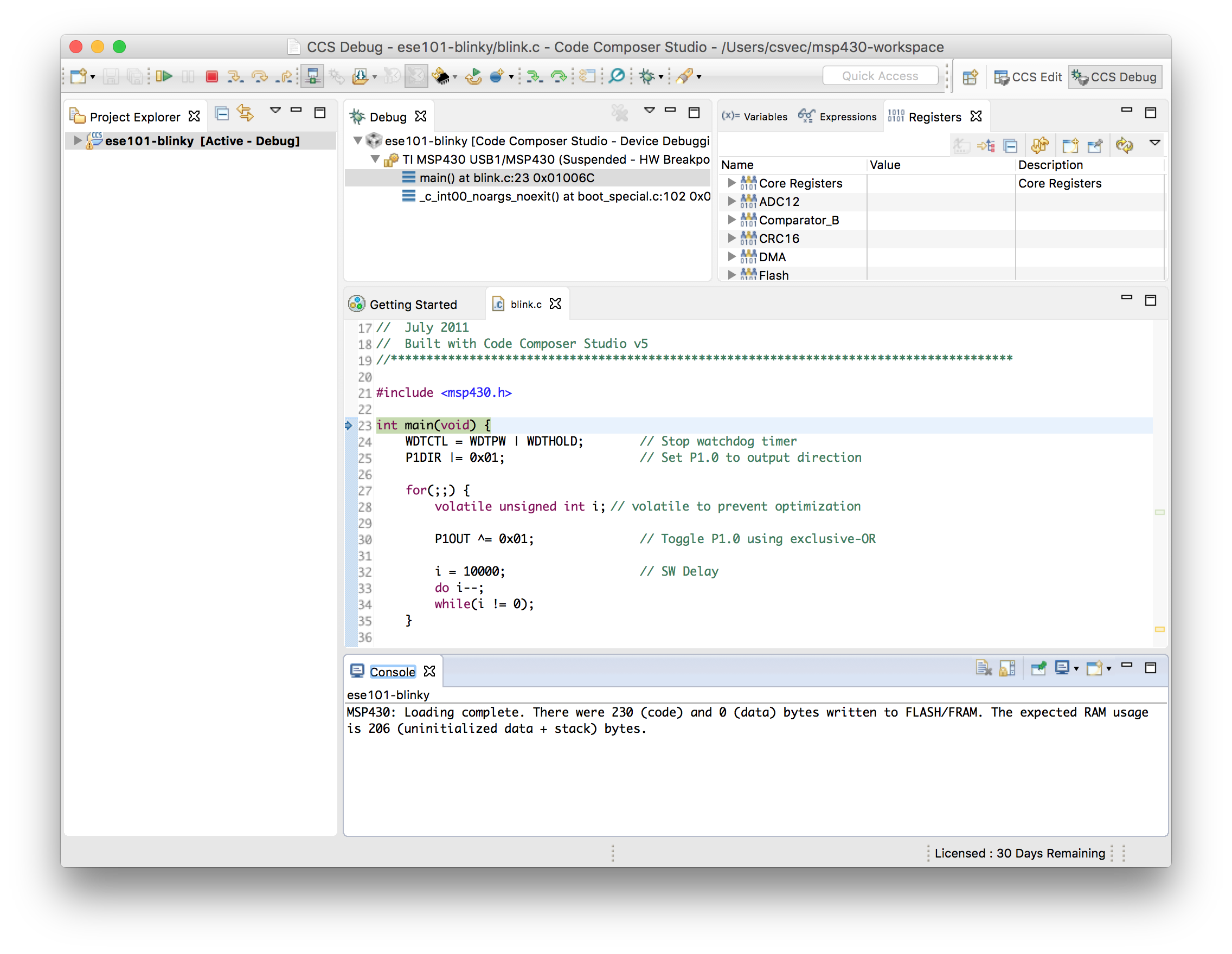This screenshot has width=1232, height=954.
Task: Click the Step Return toolbar icon
Action: [285, 76]
